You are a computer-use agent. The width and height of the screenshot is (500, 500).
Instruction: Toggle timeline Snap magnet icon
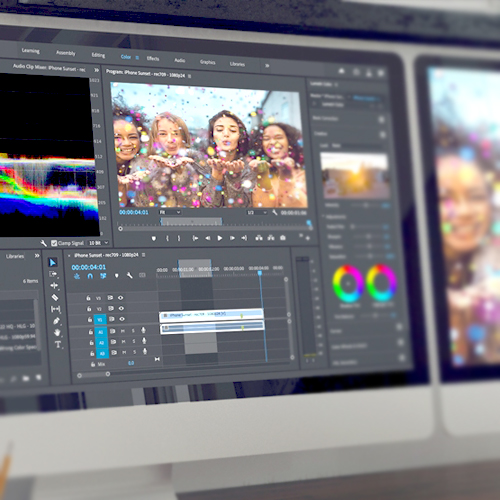pyautogui.click(x=90, y=276)
